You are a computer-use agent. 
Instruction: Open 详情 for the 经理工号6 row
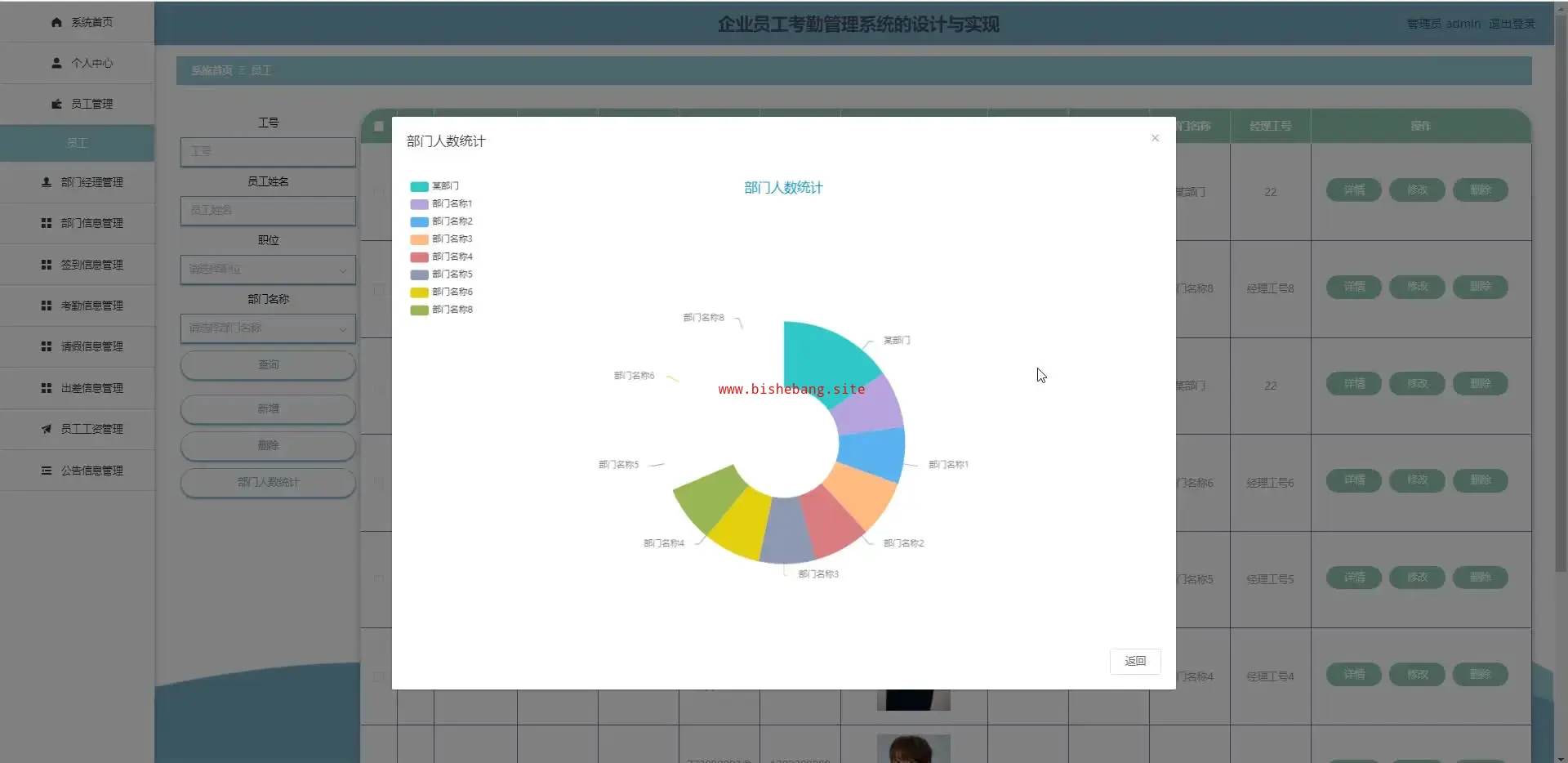[1354, 480]
